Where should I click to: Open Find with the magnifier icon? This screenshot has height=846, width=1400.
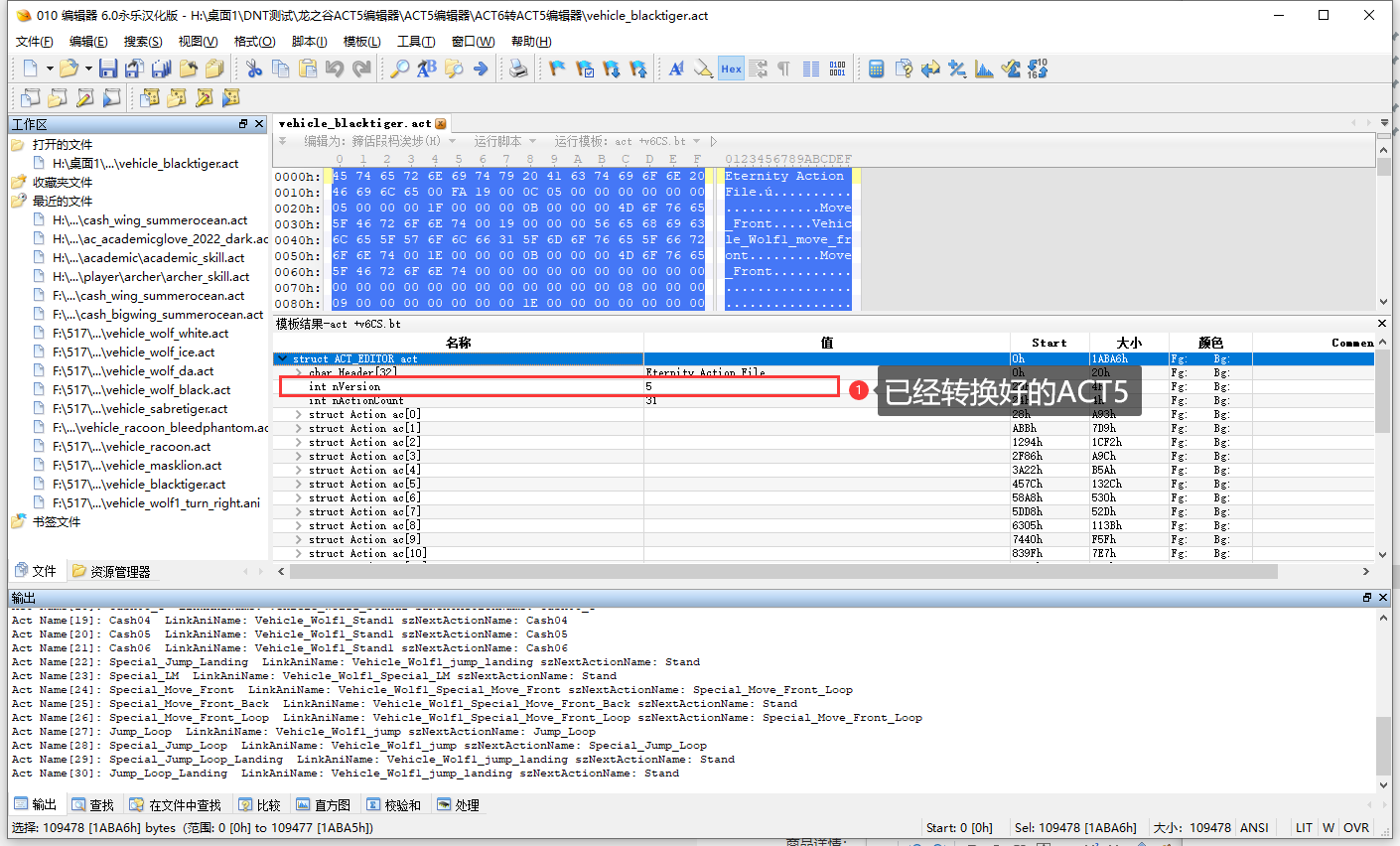tap(399, 69)
